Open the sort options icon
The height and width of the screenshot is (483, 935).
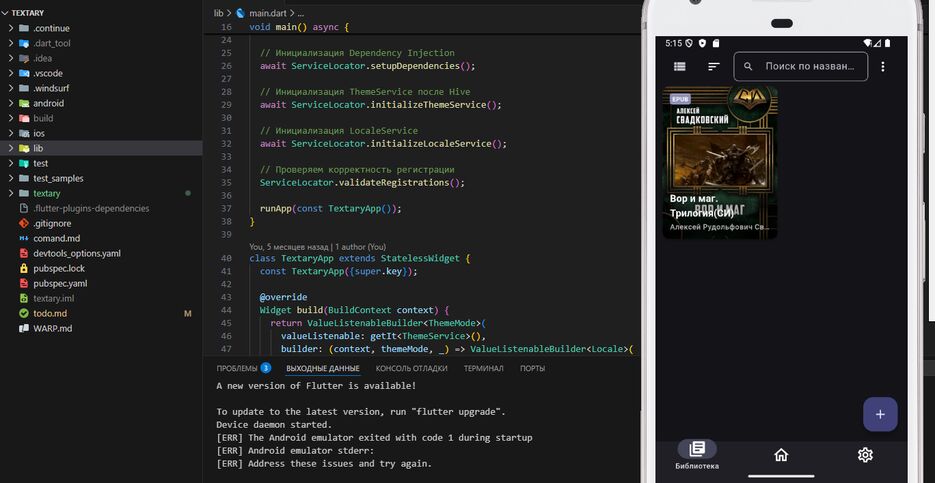(713, 67)
